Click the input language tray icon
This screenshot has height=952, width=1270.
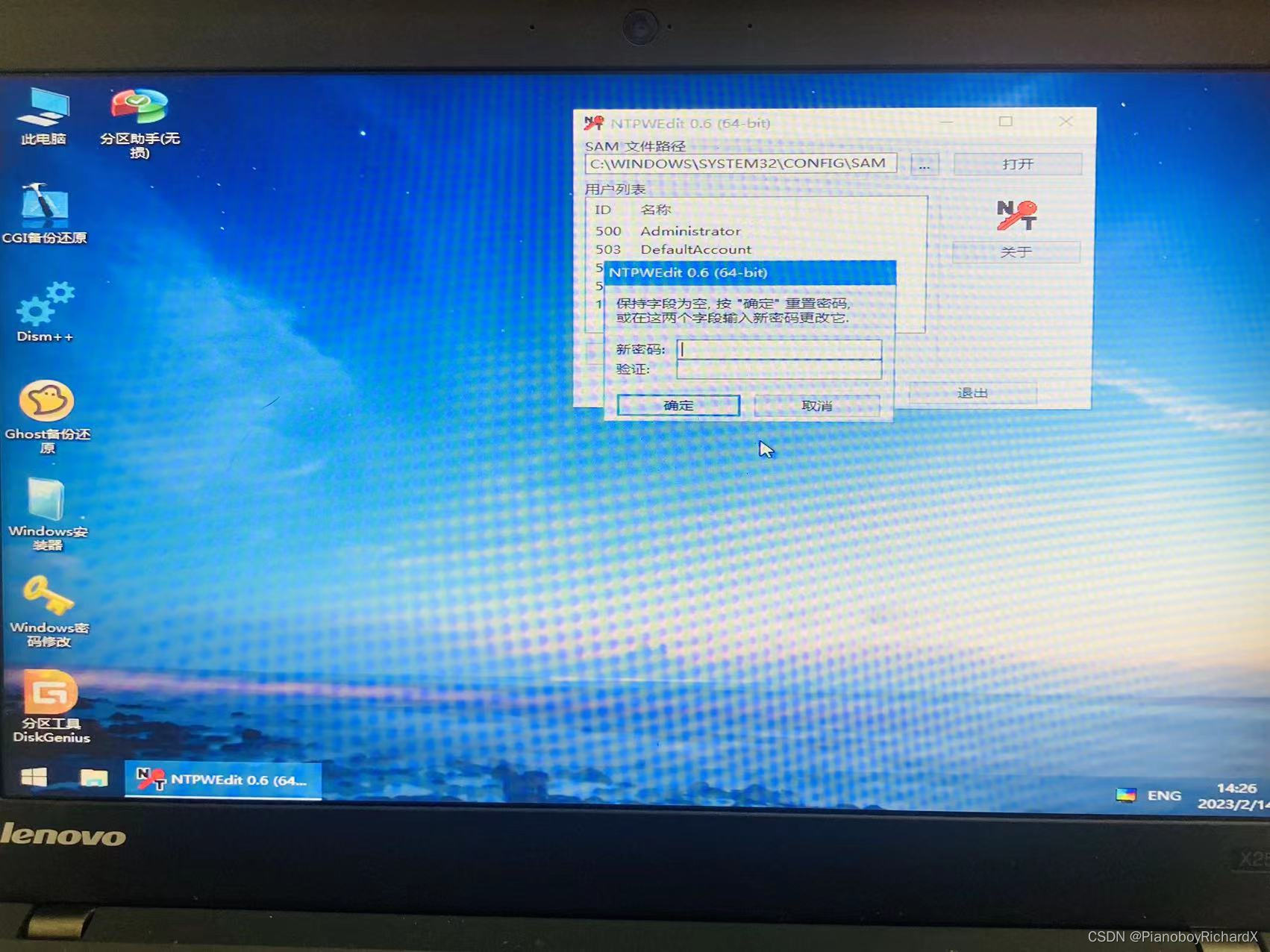pyautogui.click(x=1126, y=795)
